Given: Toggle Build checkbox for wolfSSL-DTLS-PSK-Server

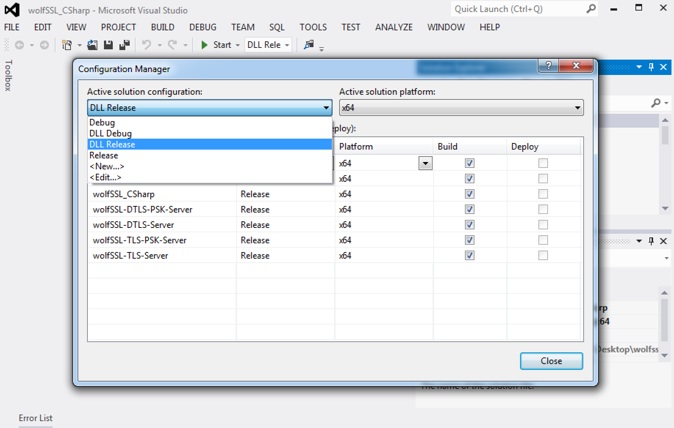Looking at the screenshot, I should coord(469,209).
